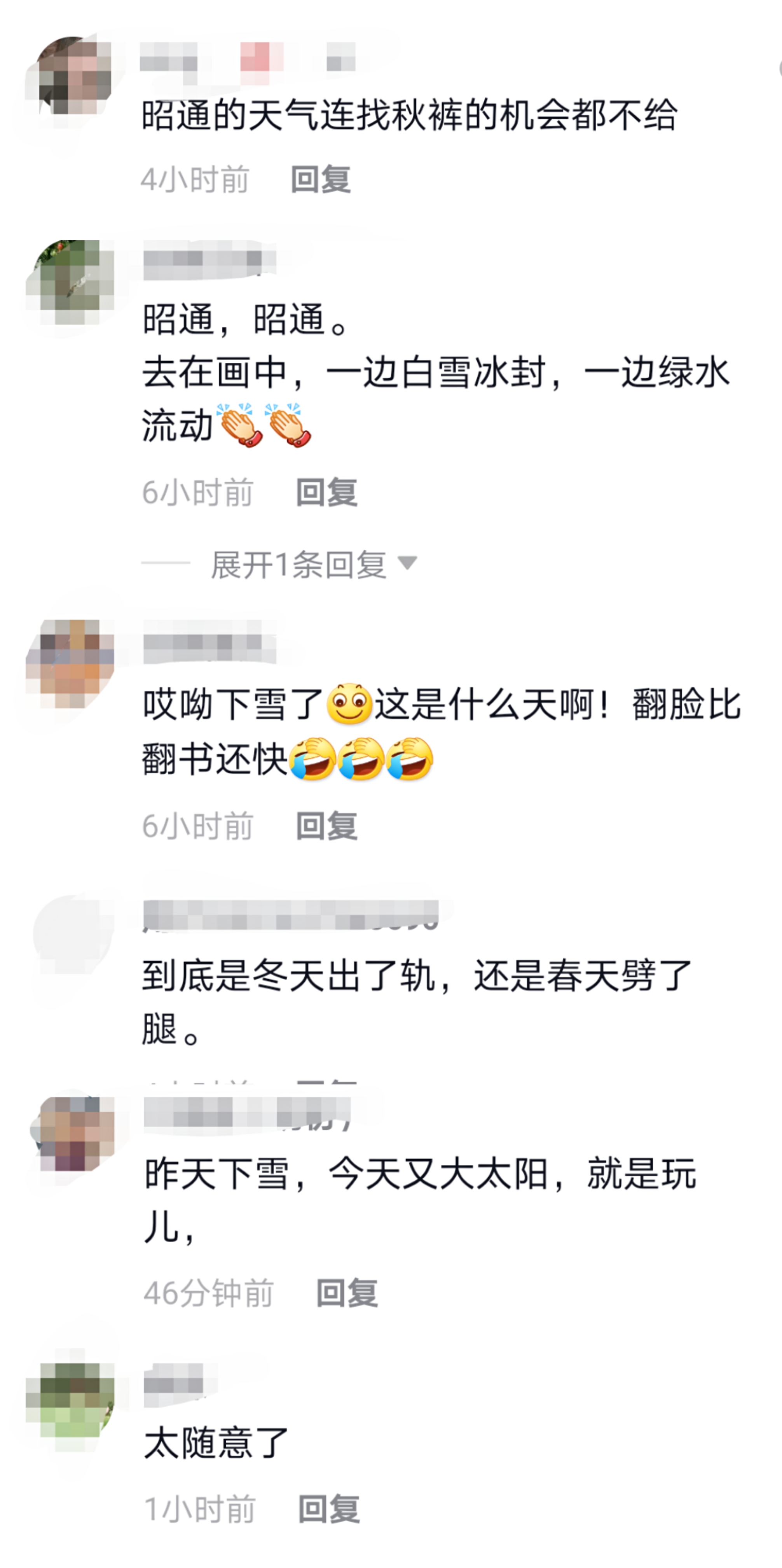Screen dimensions: 782x1568
Task: Reply to the 昭通，昭通 comment
Action: click(327, 492)
